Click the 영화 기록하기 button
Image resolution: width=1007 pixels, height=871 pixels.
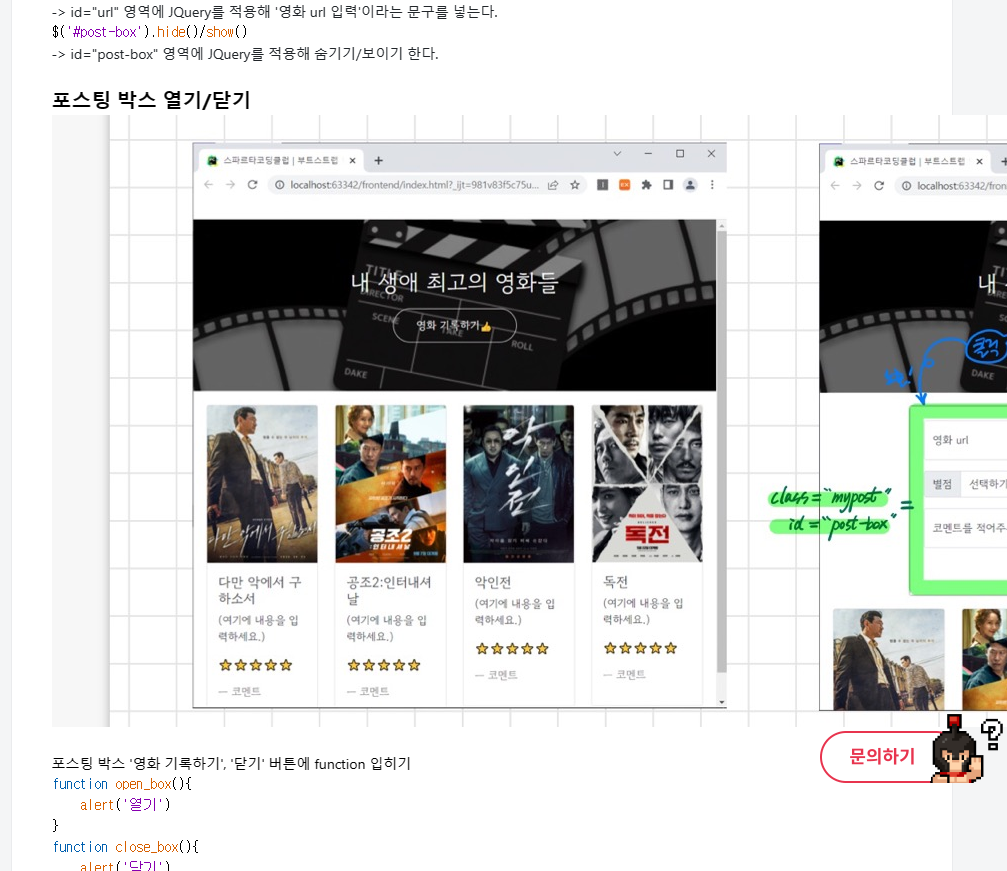click(455, 326)
